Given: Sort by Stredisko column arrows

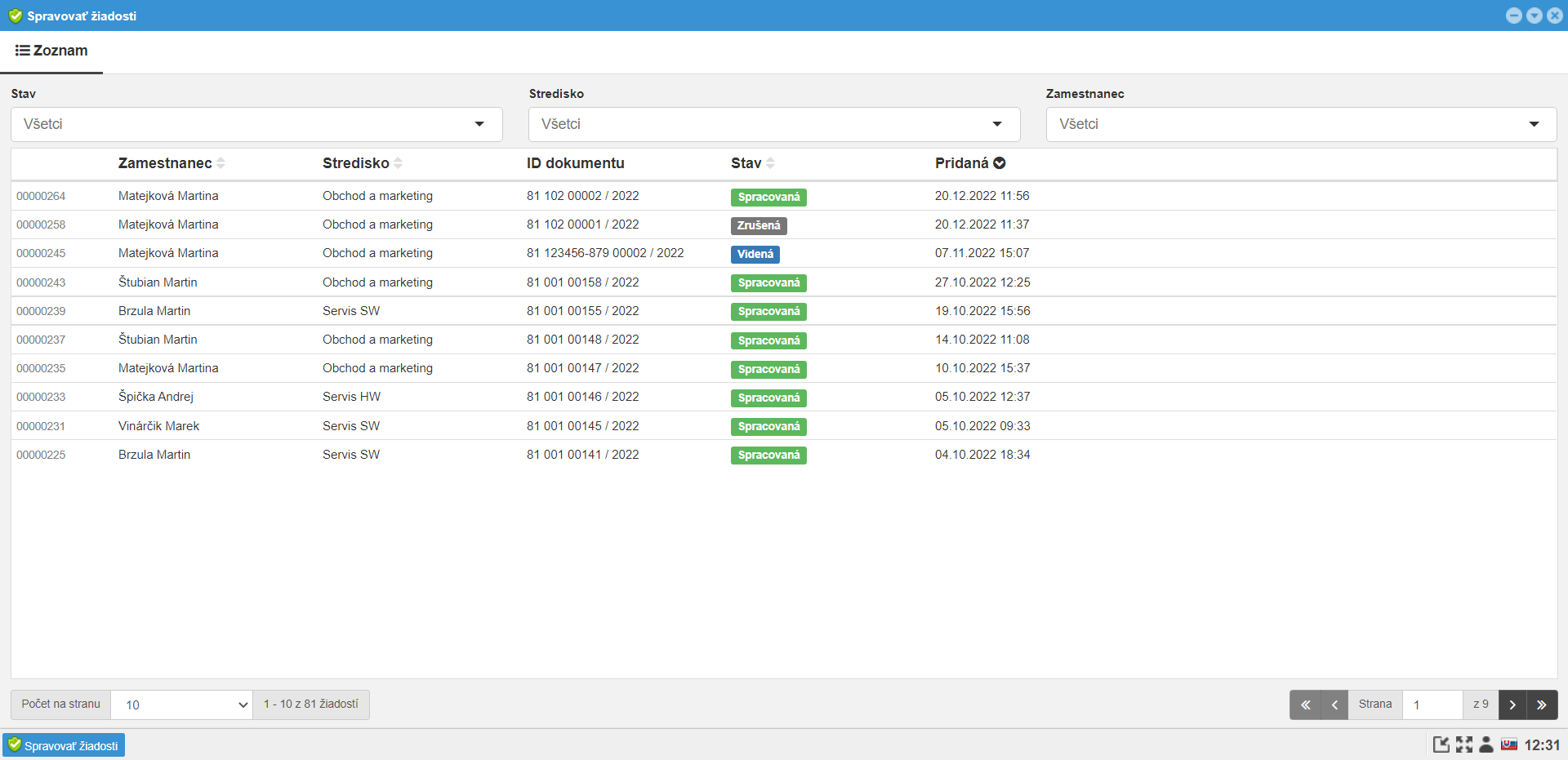Looking at the screenshot, I should (x=398, y=163).
